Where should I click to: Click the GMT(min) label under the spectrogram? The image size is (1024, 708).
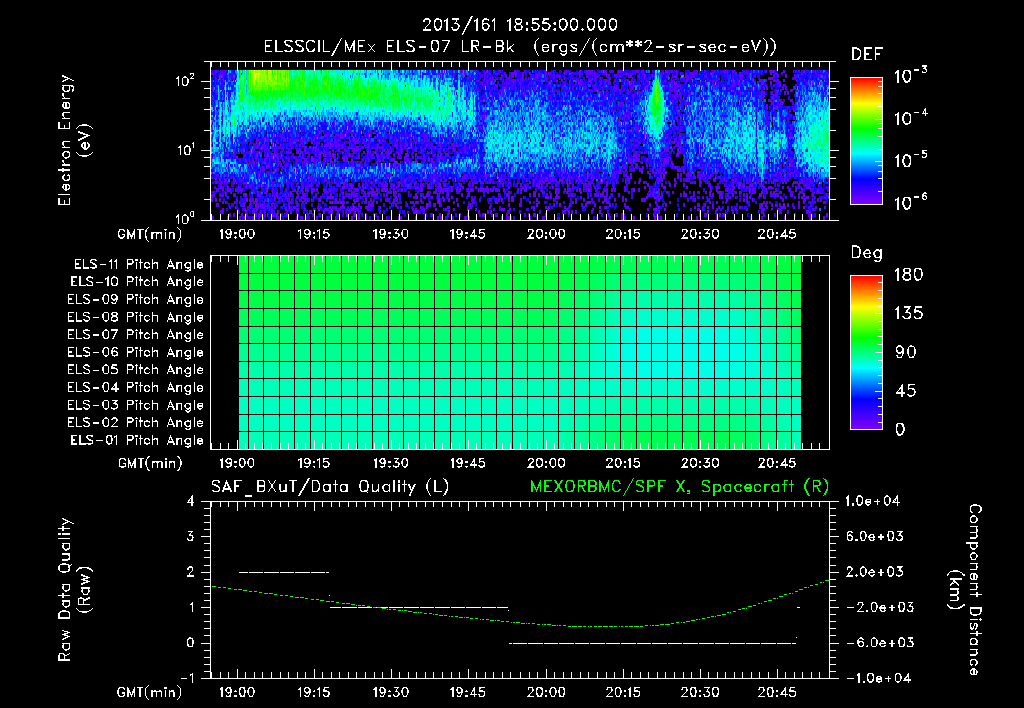149,234
